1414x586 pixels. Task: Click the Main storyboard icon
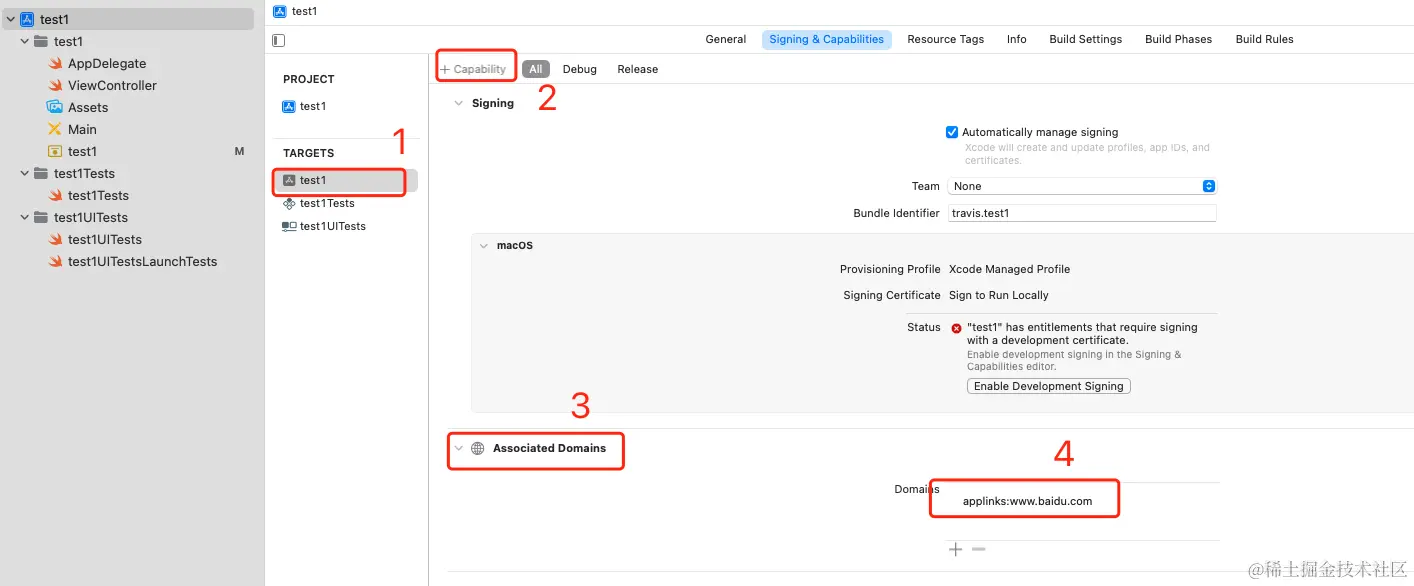click(x=55, y=129)
